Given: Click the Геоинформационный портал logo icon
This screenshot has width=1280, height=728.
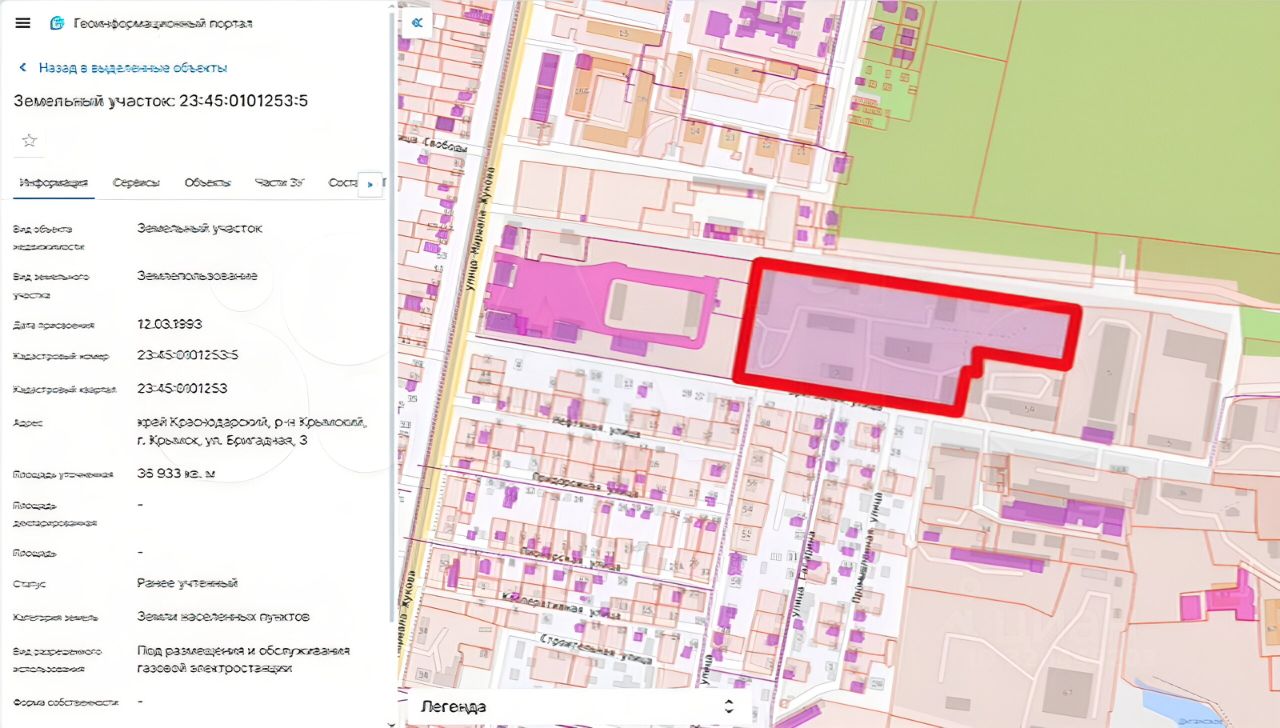Looking at the screenshot, I should click(x=56, y=23).
